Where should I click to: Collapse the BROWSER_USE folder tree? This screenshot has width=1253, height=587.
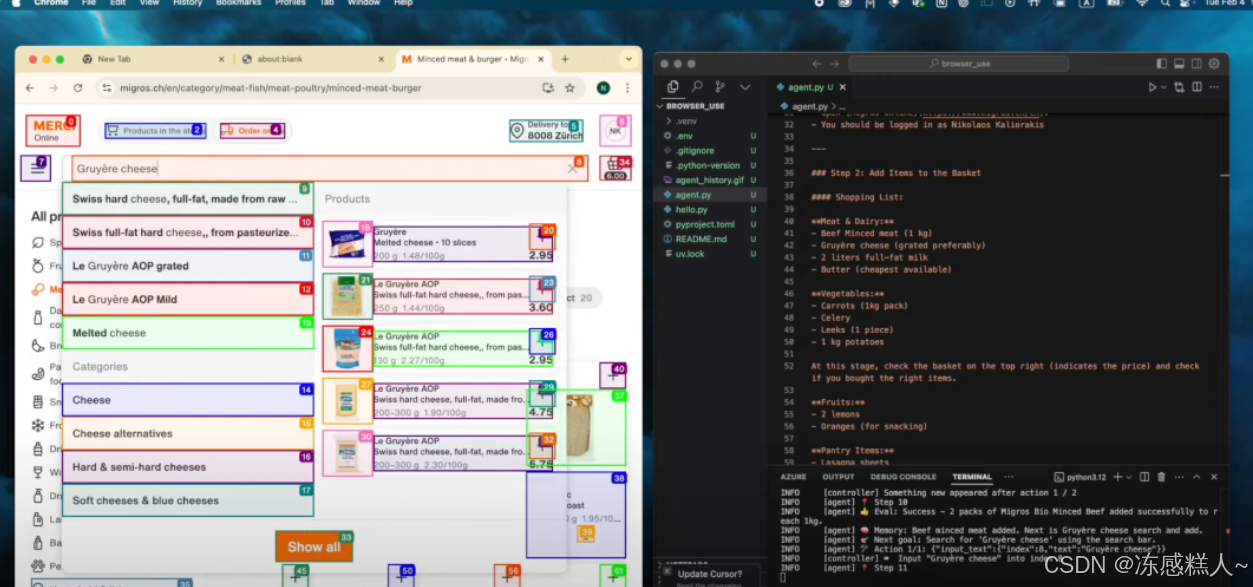tap(695, 105)
